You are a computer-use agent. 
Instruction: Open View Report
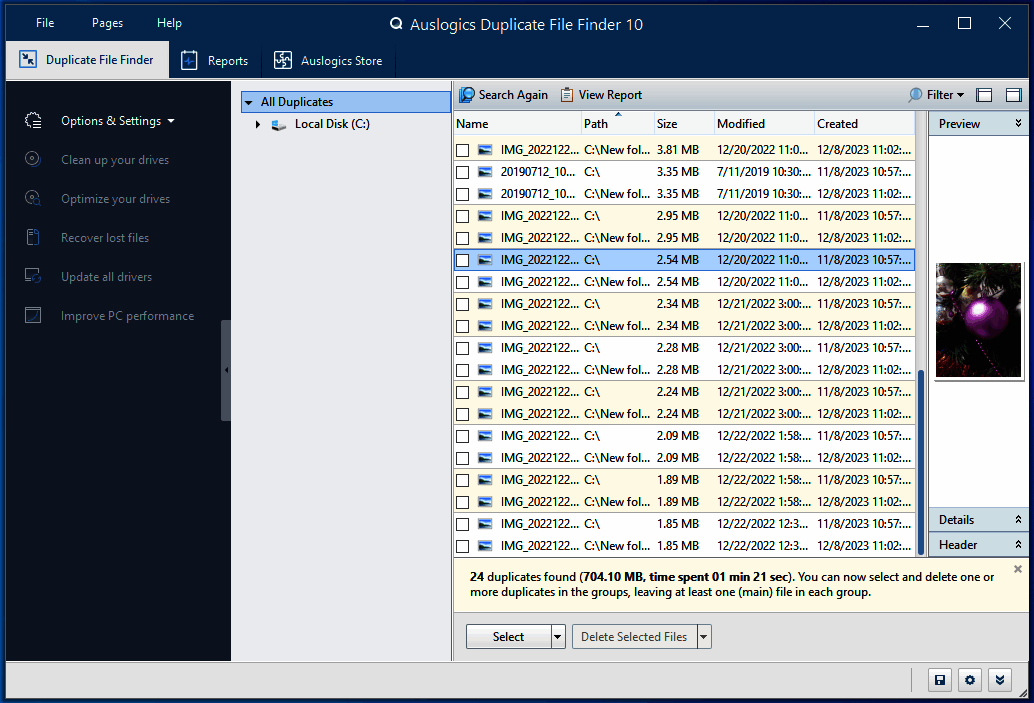(x=601, y=94)
